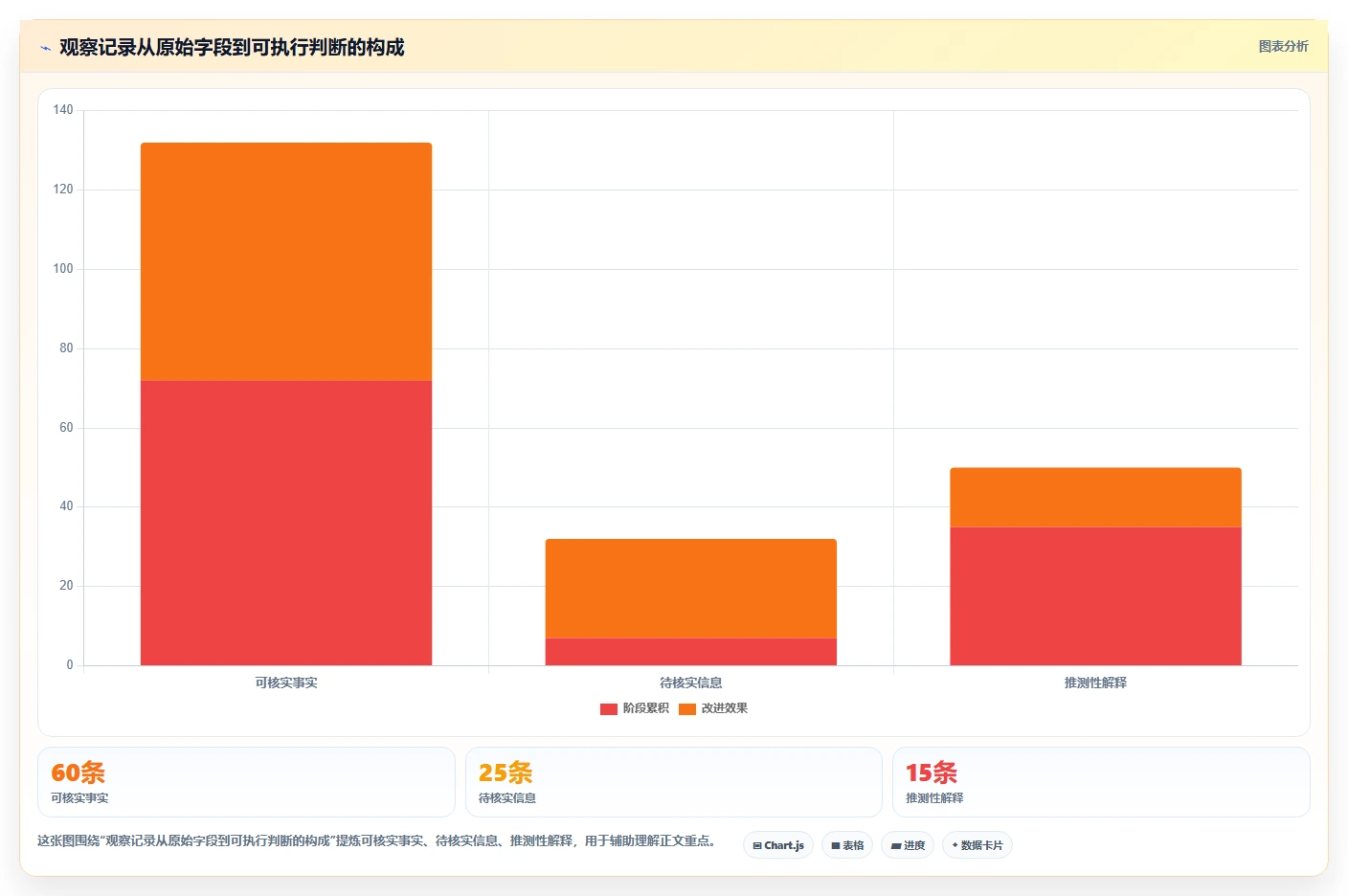Click the 待核实信息 caption under 25条
This screenshot has width=1348, height=896.
tap(507, 798)
